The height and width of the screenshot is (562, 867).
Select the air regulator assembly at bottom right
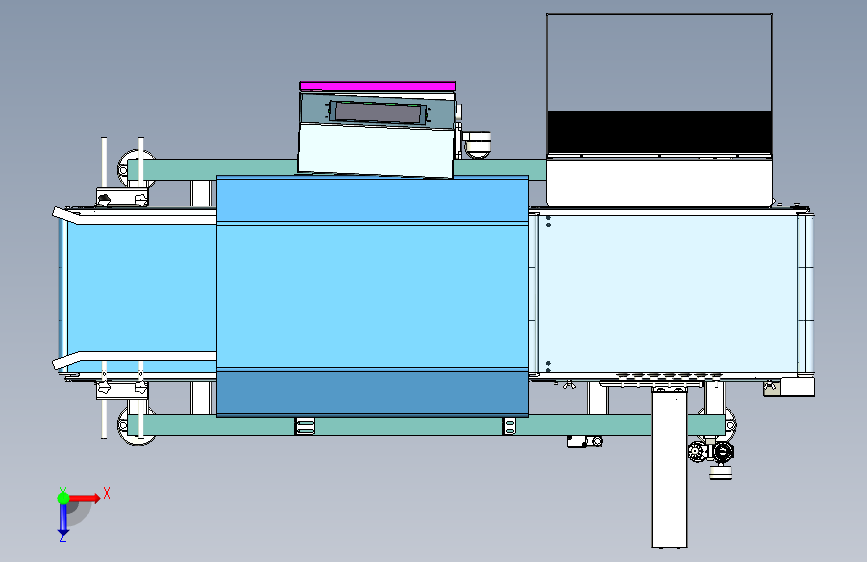pyautogui.click(x=712, y=456)
